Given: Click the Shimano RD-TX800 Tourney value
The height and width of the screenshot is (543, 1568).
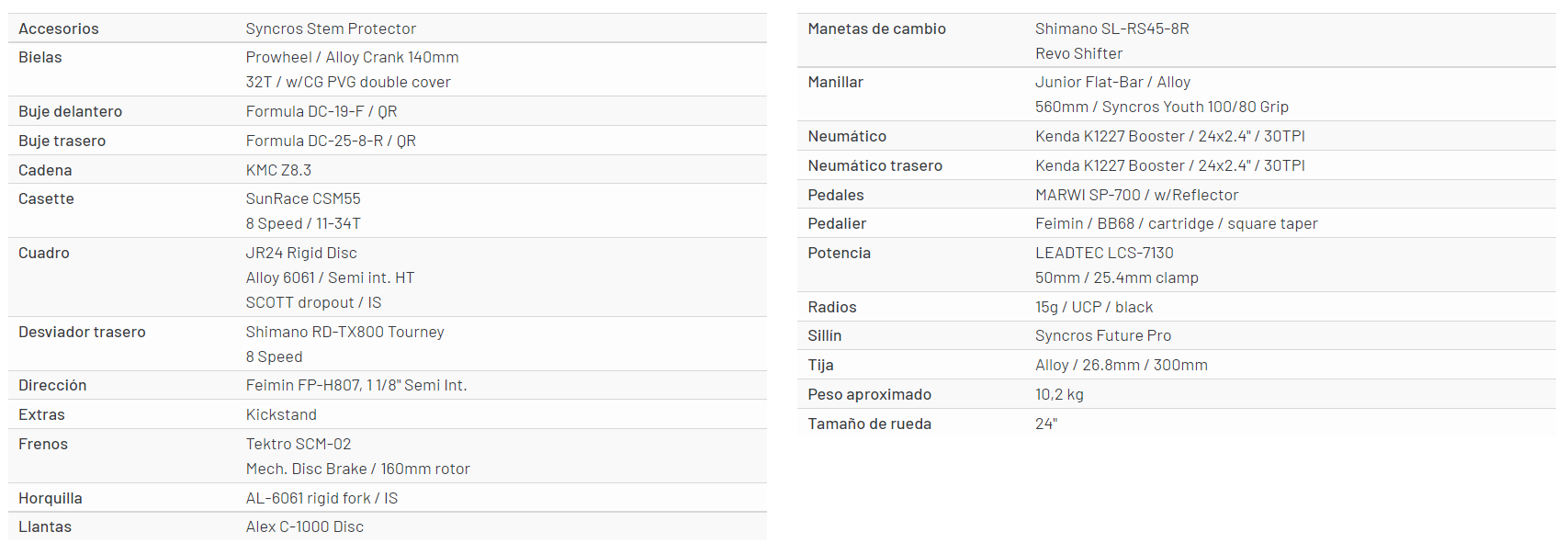Looking at the screenshot, I should (344, 332).
